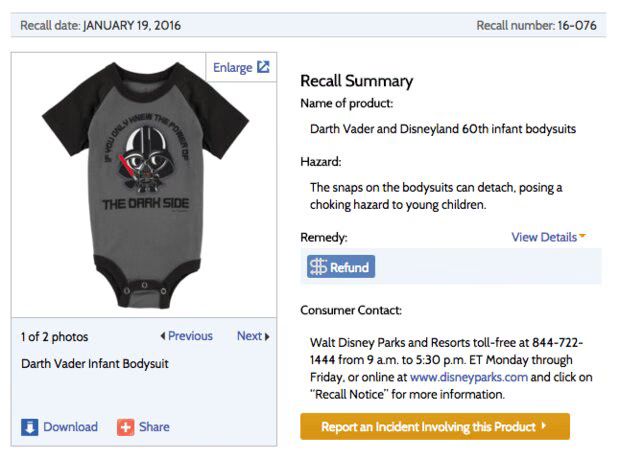Screen dimensions: 620x459
Task: Click Report an Incident Involving this Product
Action: click(x=435, y=427)
